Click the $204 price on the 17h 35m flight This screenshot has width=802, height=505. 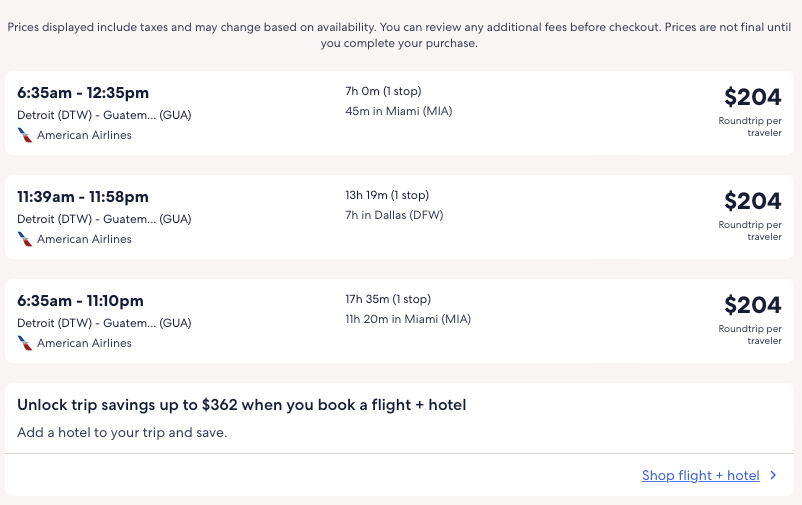(x=752, y=305)
